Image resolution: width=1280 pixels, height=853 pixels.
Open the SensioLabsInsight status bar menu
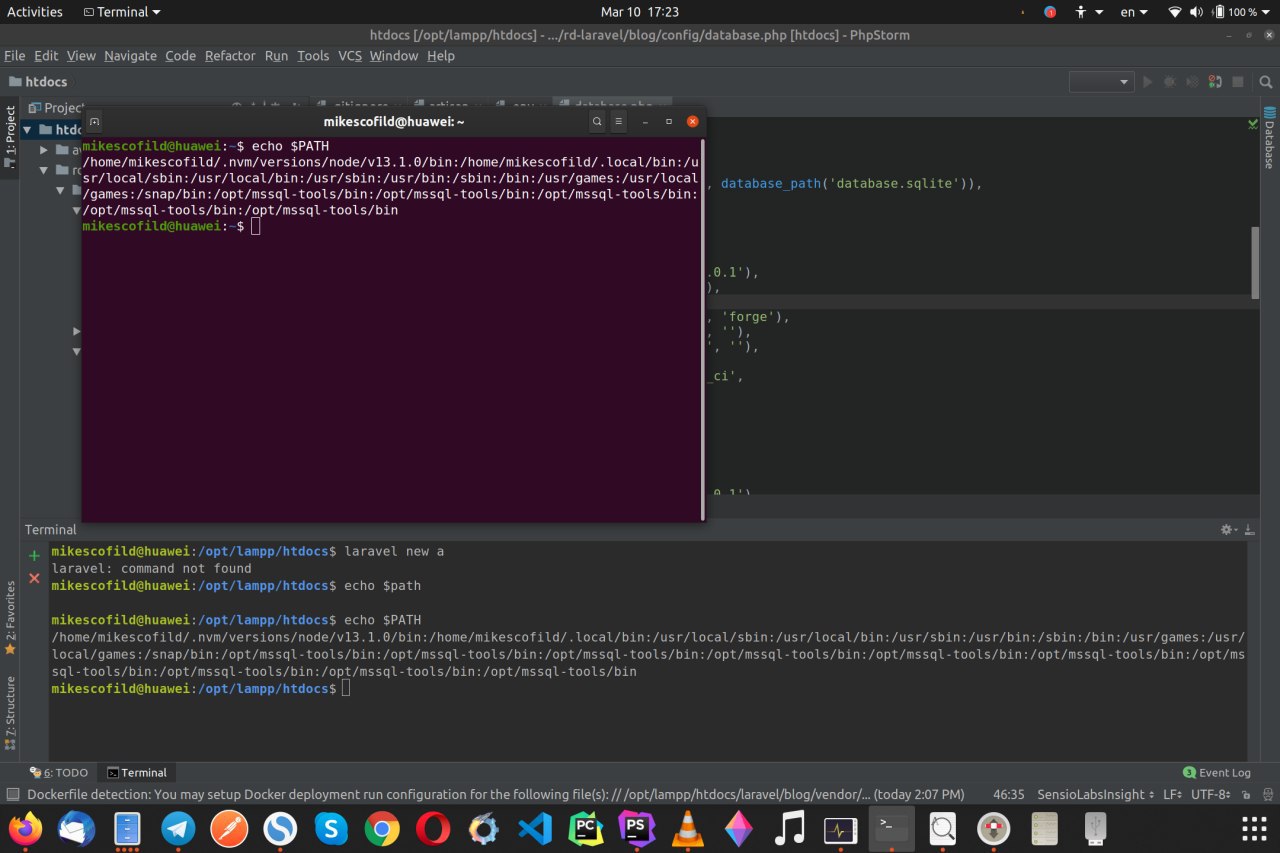[x=1096, y=794]
